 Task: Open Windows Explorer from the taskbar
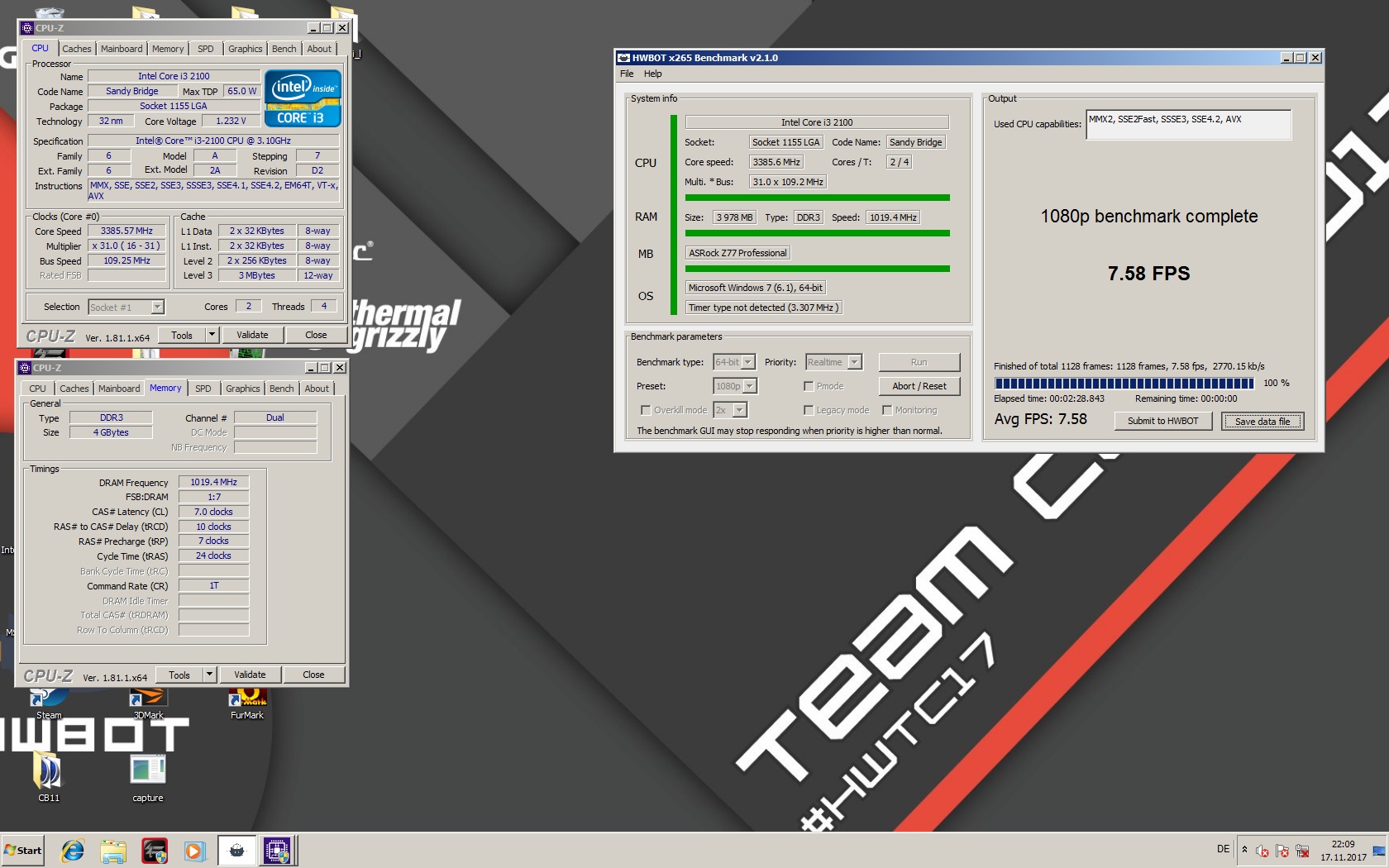(x=113, y=850)
